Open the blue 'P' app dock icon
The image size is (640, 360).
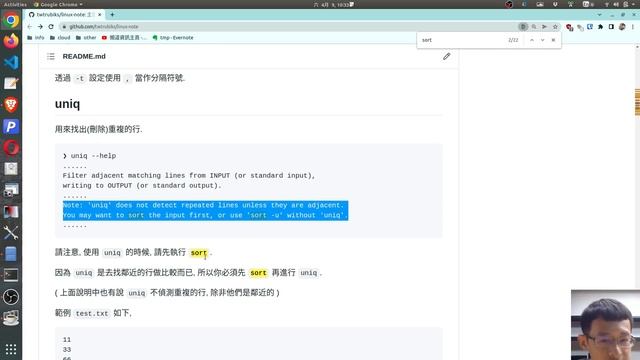pos(11,127)
